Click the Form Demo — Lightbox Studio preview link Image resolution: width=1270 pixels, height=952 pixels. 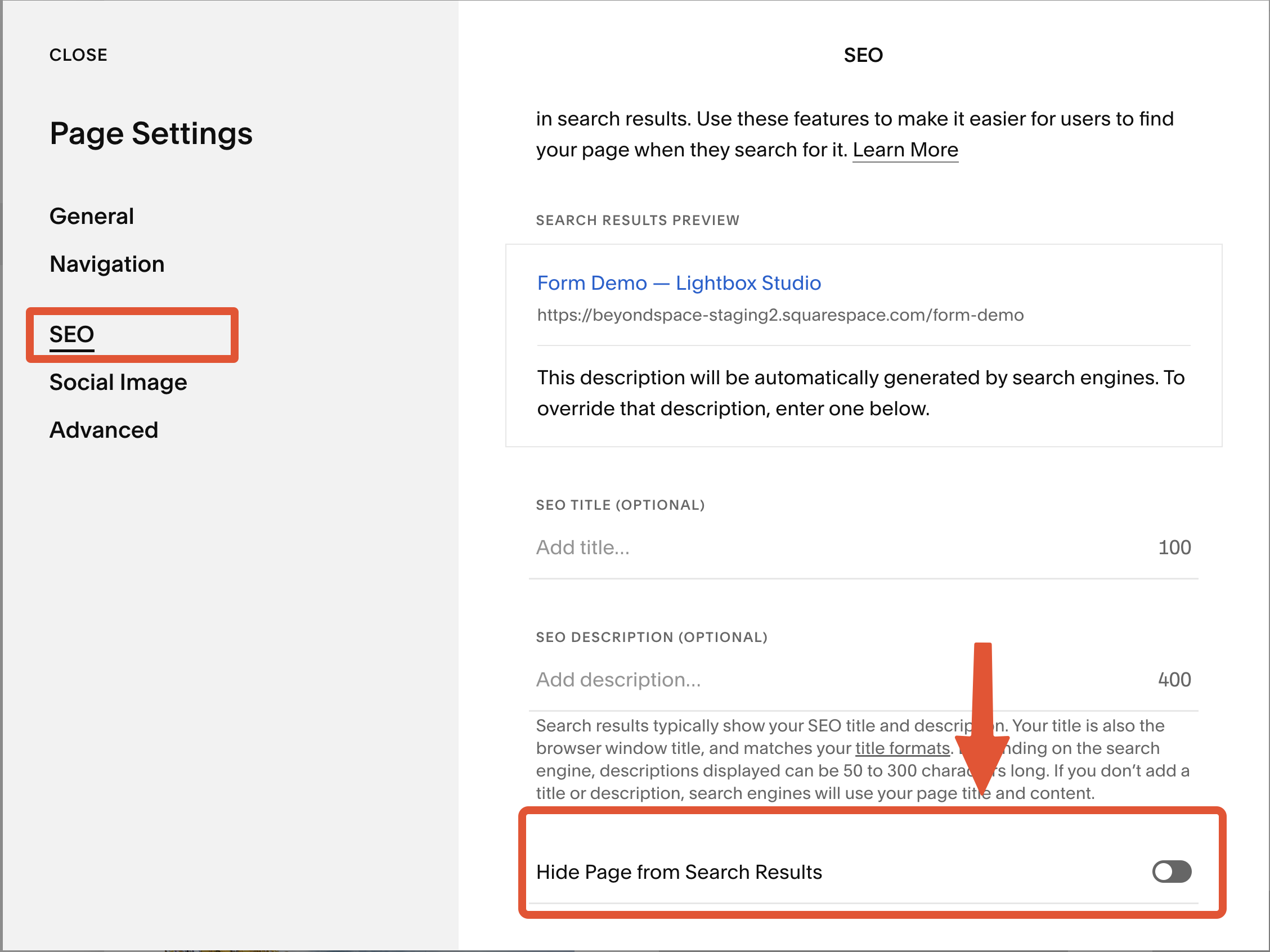[x=678, y=283]
